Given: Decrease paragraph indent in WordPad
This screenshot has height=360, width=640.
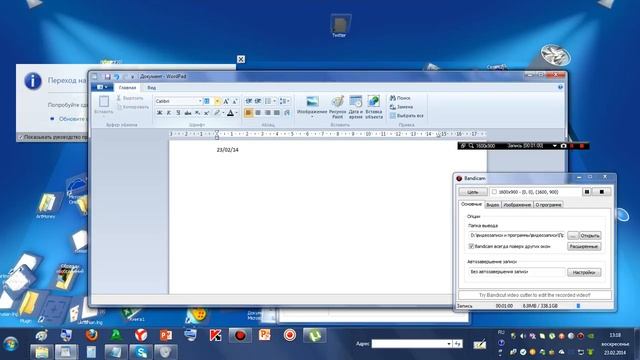Looking at the screenshot, I should click(x=249, y=101).
